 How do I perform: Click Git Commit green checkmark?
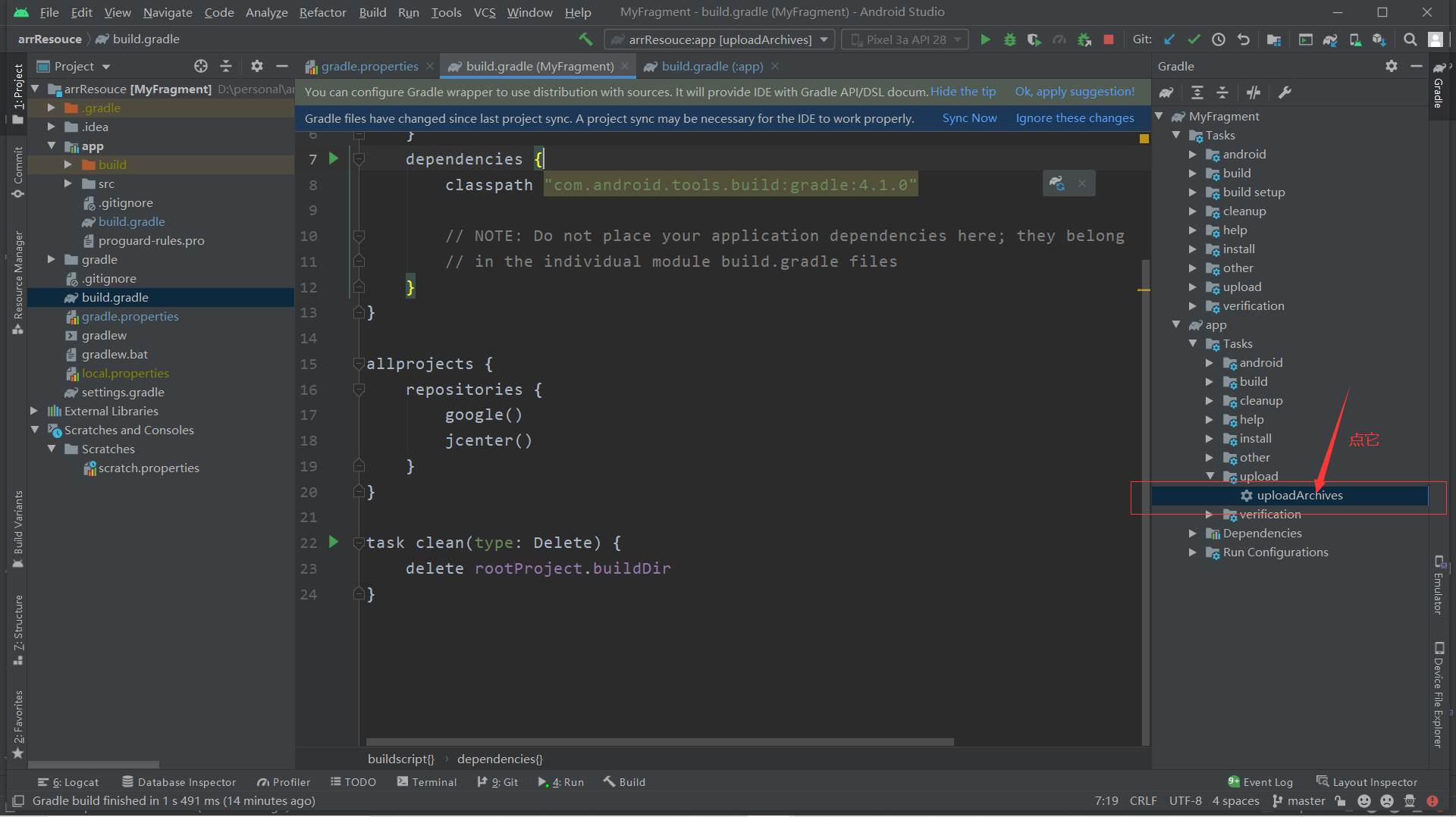1194,39
